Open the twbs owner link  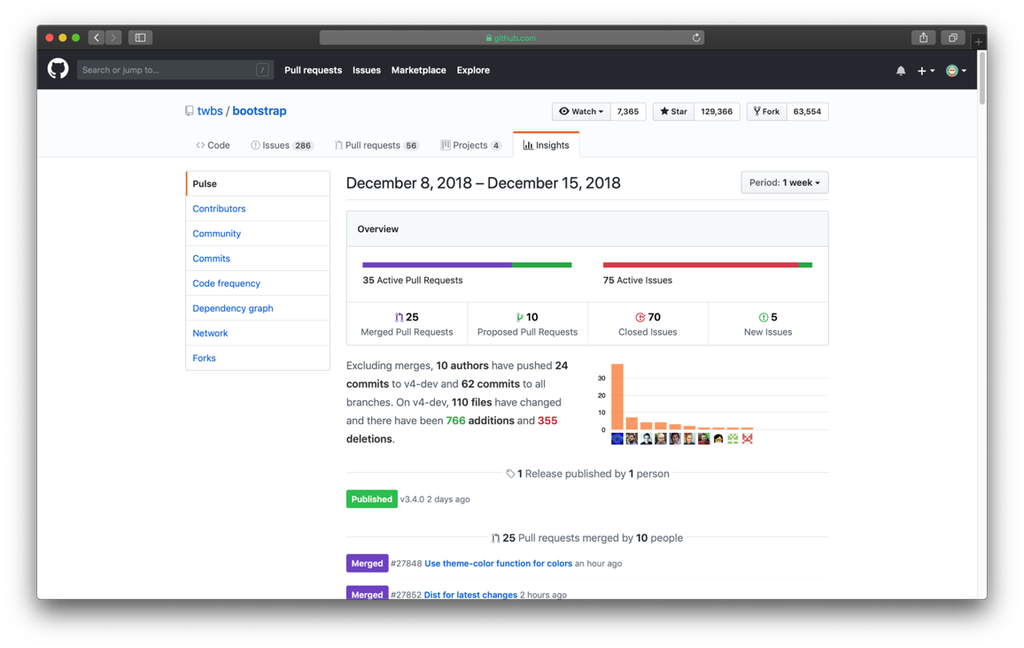point(210,111)
